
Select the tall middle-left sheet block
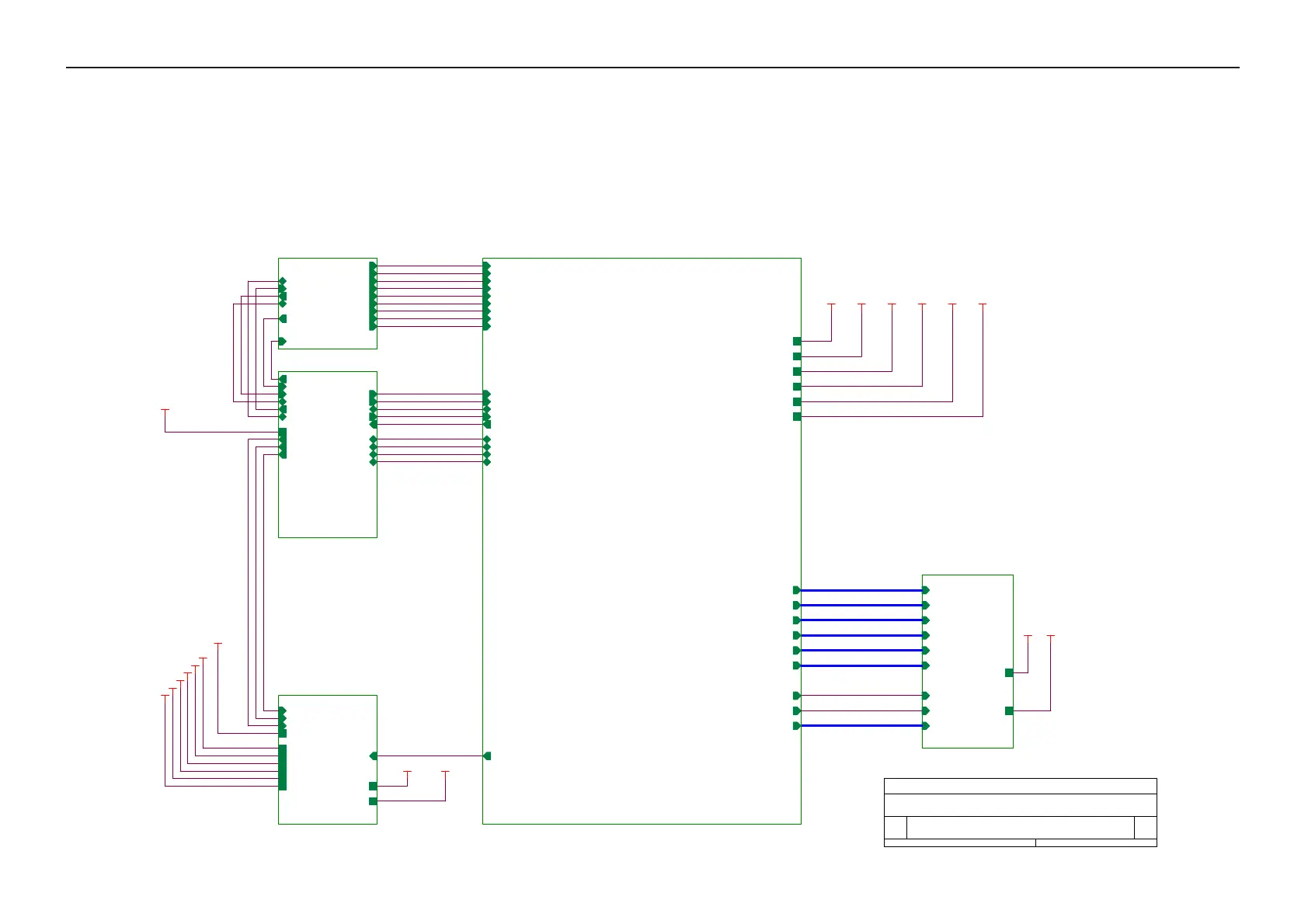pyautogui.click(x=328, y=454)
